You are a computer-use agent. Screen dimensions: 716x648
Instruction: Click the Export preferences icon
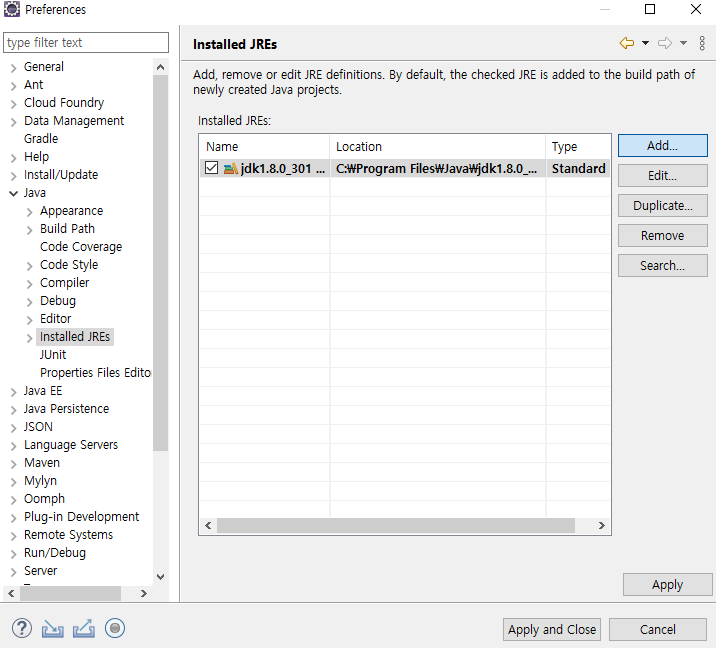pos(84,629)
